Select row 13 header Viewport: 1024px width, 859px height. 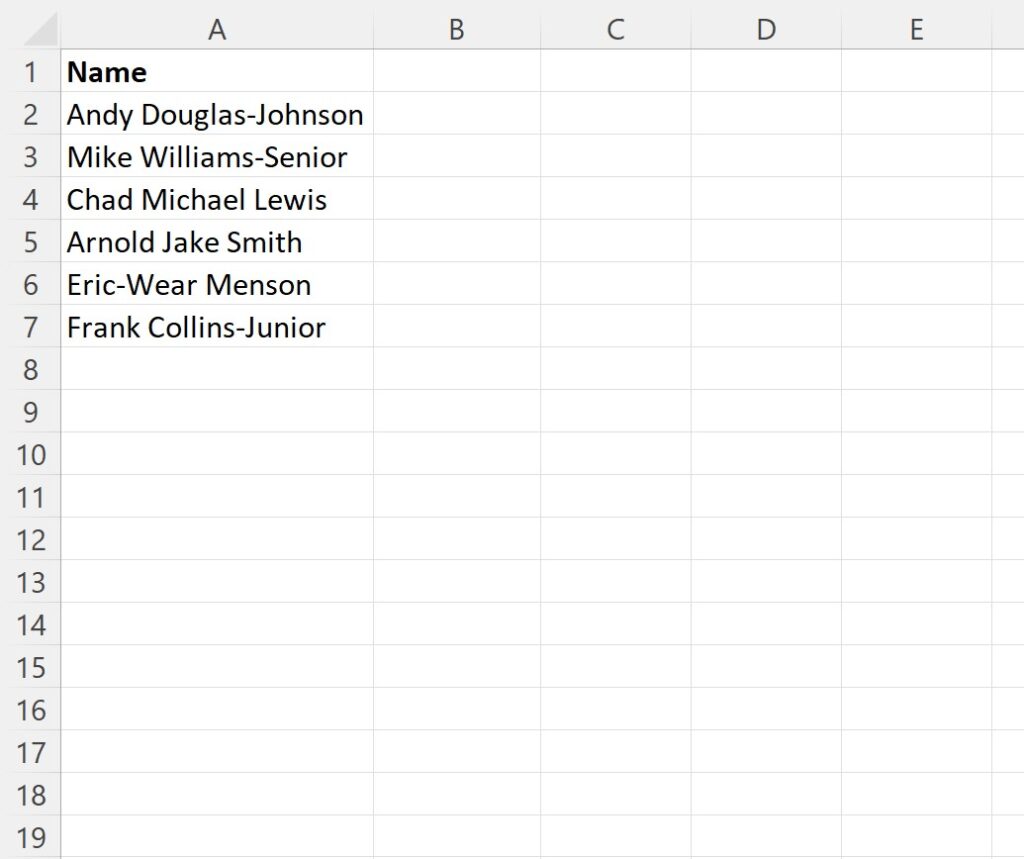[x=30, y=581]
